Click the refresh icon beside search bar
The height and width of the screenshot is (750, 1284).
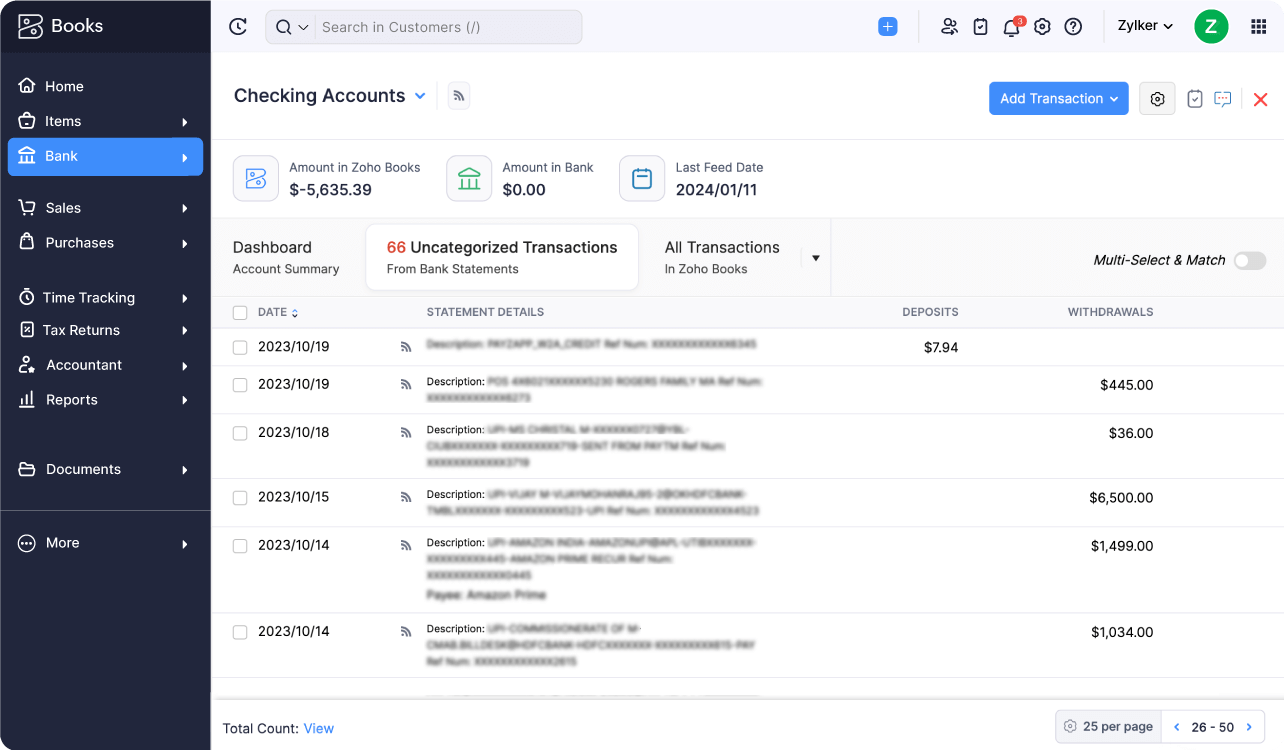click(238, 27)
